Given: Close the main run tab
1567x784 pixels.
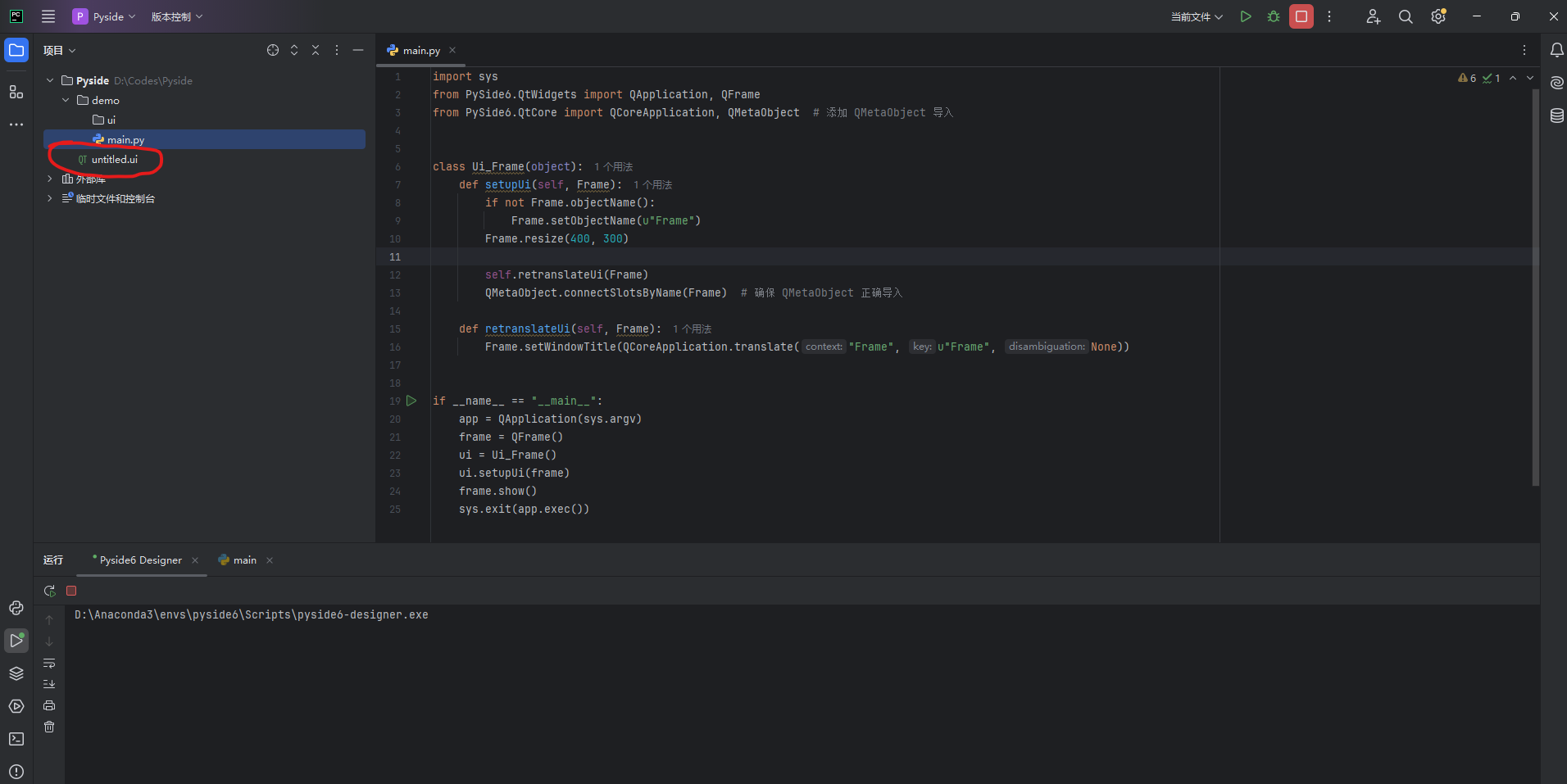Looking at the screenshot, I should 270,560.
